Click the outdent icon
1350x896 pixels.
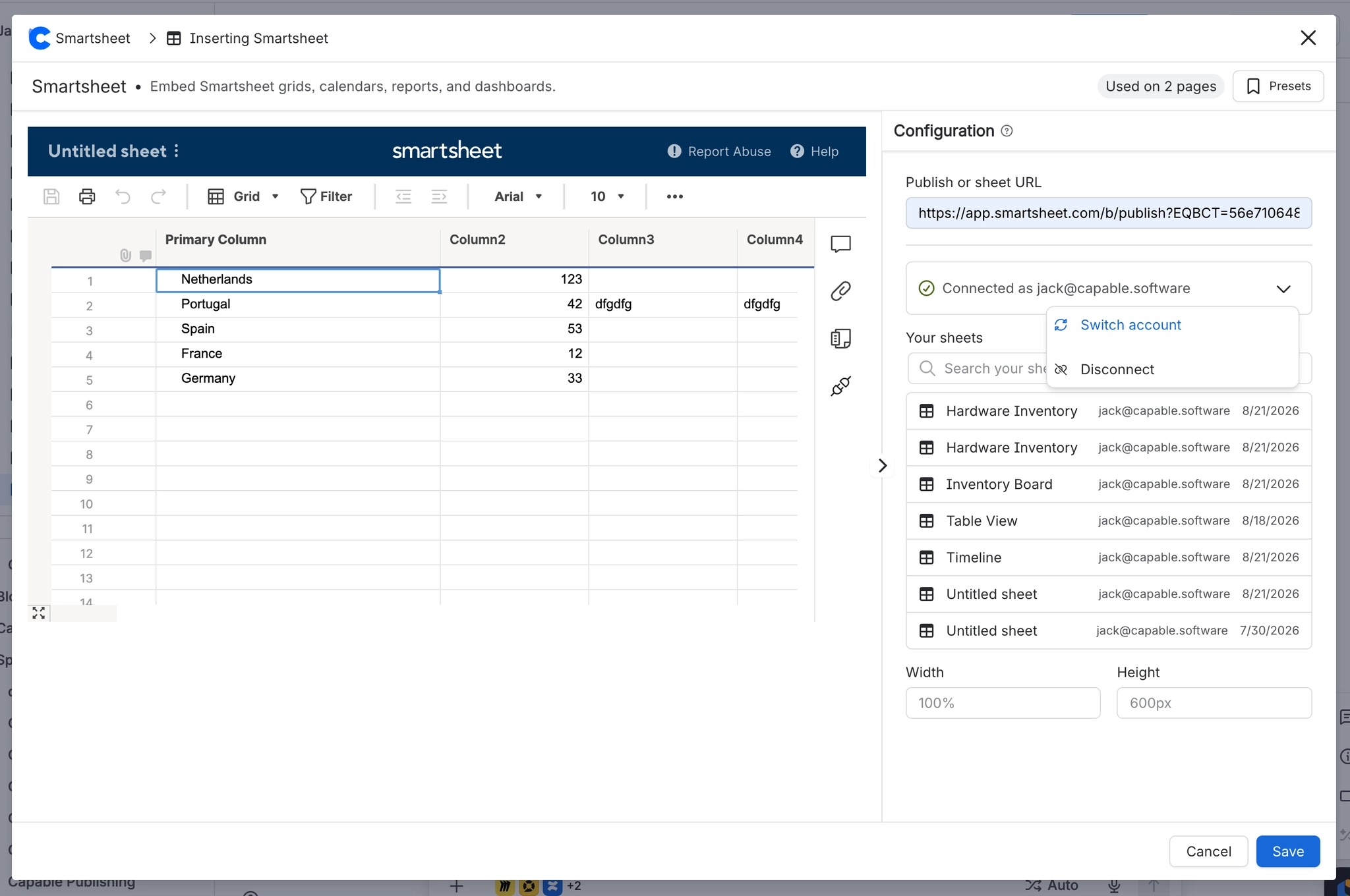[x=403, y=196]
